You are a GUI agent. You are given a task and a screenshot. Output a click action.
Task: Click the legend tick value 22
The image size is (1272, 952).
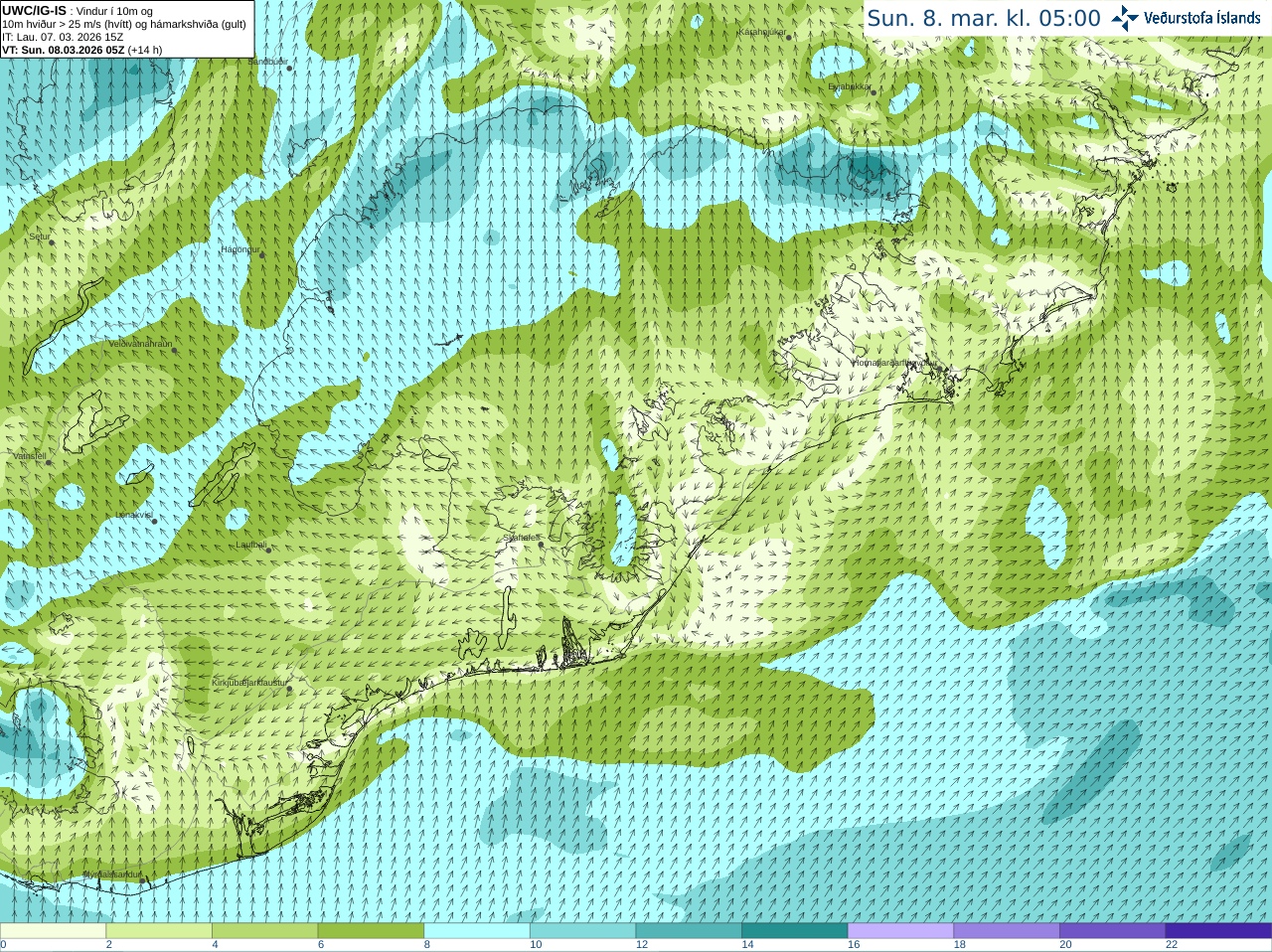coord(1172,945)
